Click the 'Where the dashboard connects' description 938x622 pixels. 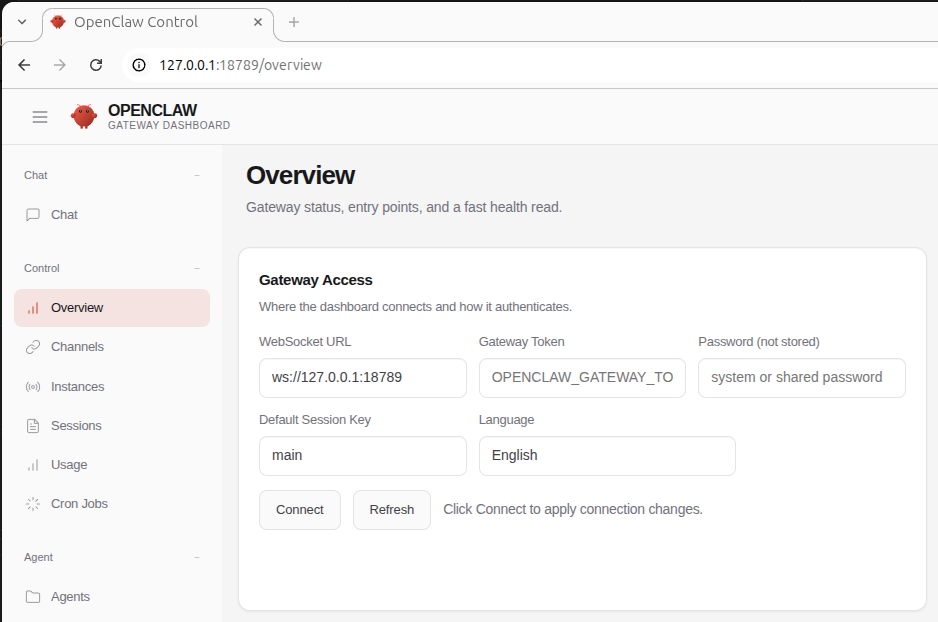tap(415, 307)
